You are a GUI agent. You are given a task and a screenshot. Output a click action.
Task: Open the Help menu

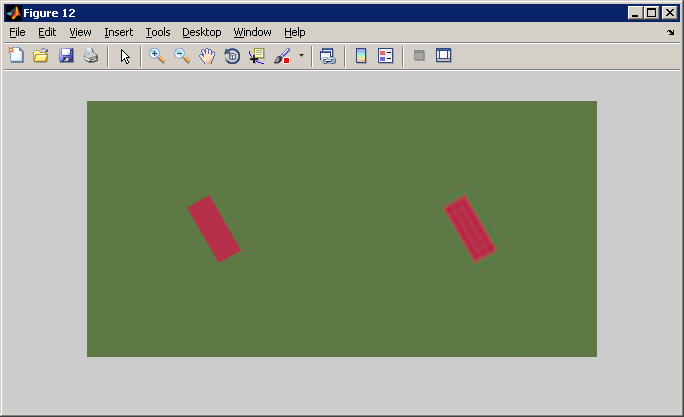[x=294, y=32]
